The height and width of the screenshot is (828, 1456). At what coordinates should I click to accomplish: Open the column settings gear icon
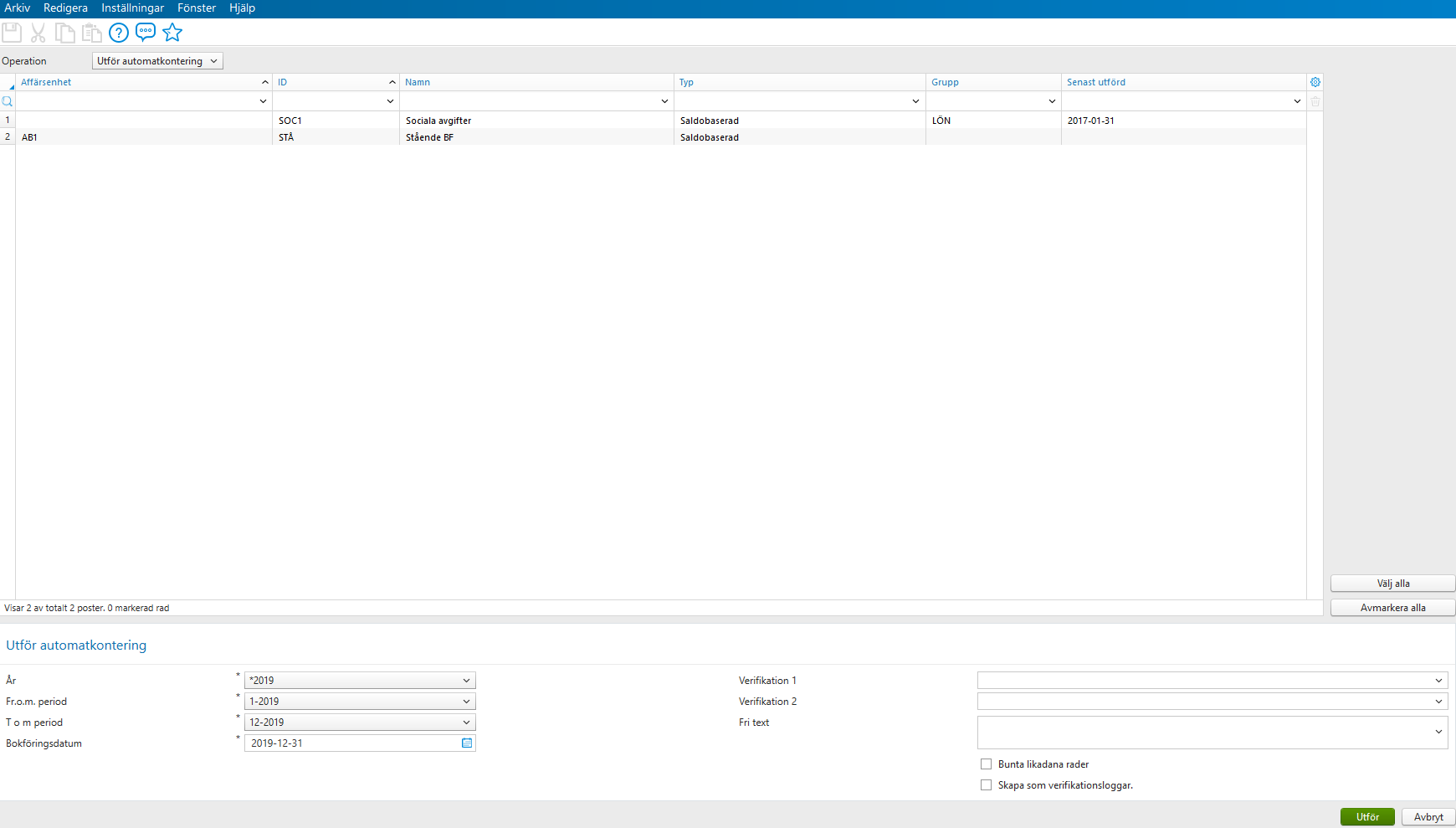[x=1315, y=81]
